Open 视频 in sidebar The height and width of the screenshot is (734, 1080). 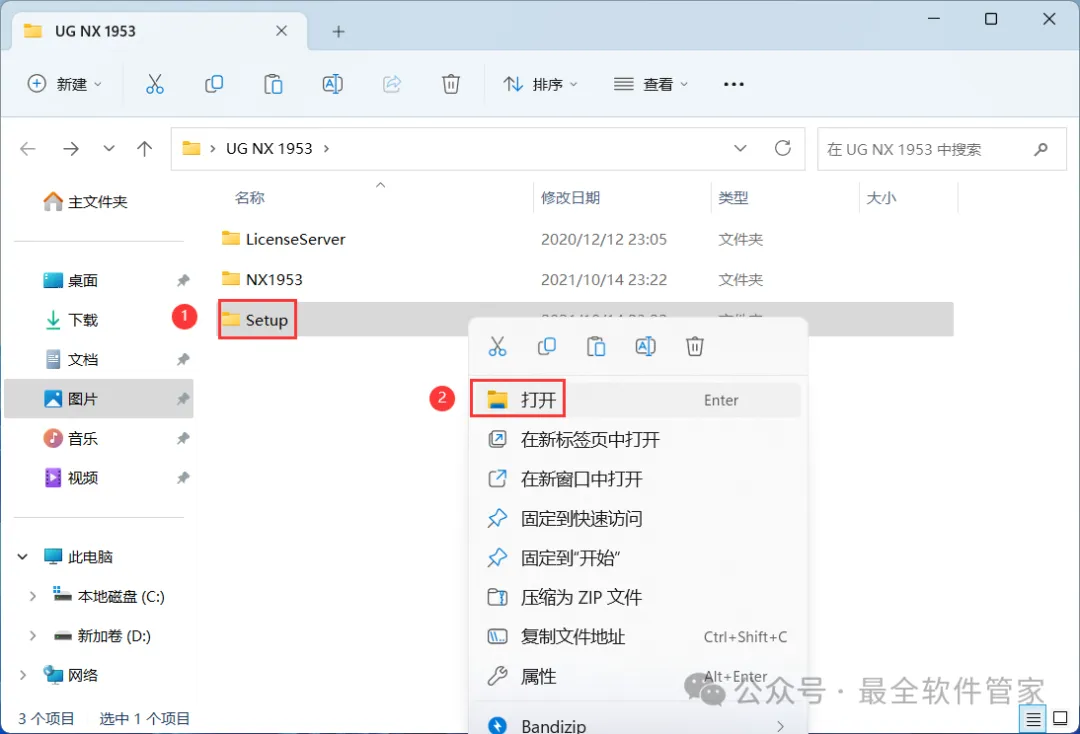71,478
